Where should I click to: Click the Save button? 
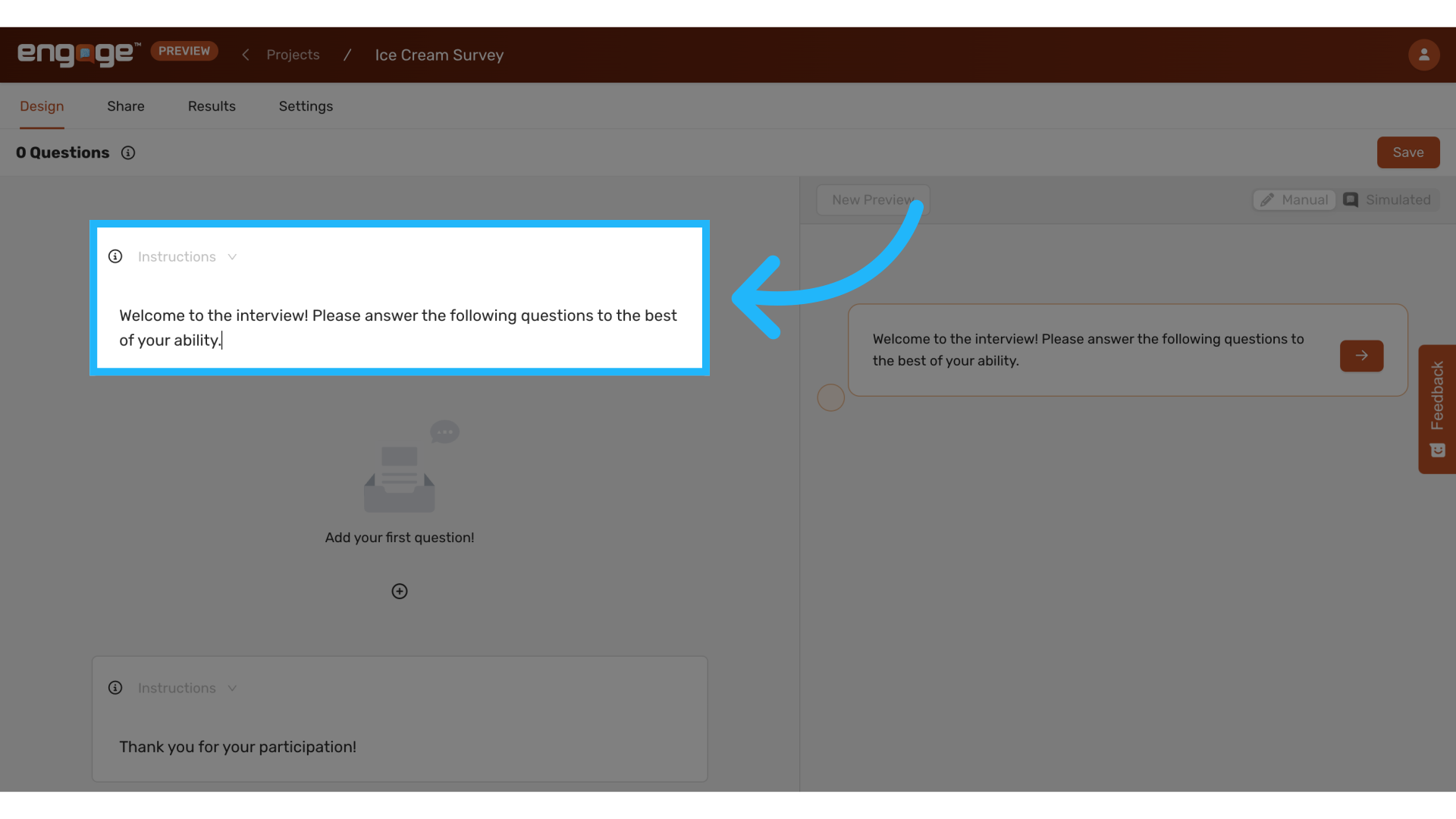pyautogui.click(x=1408, y=152)
